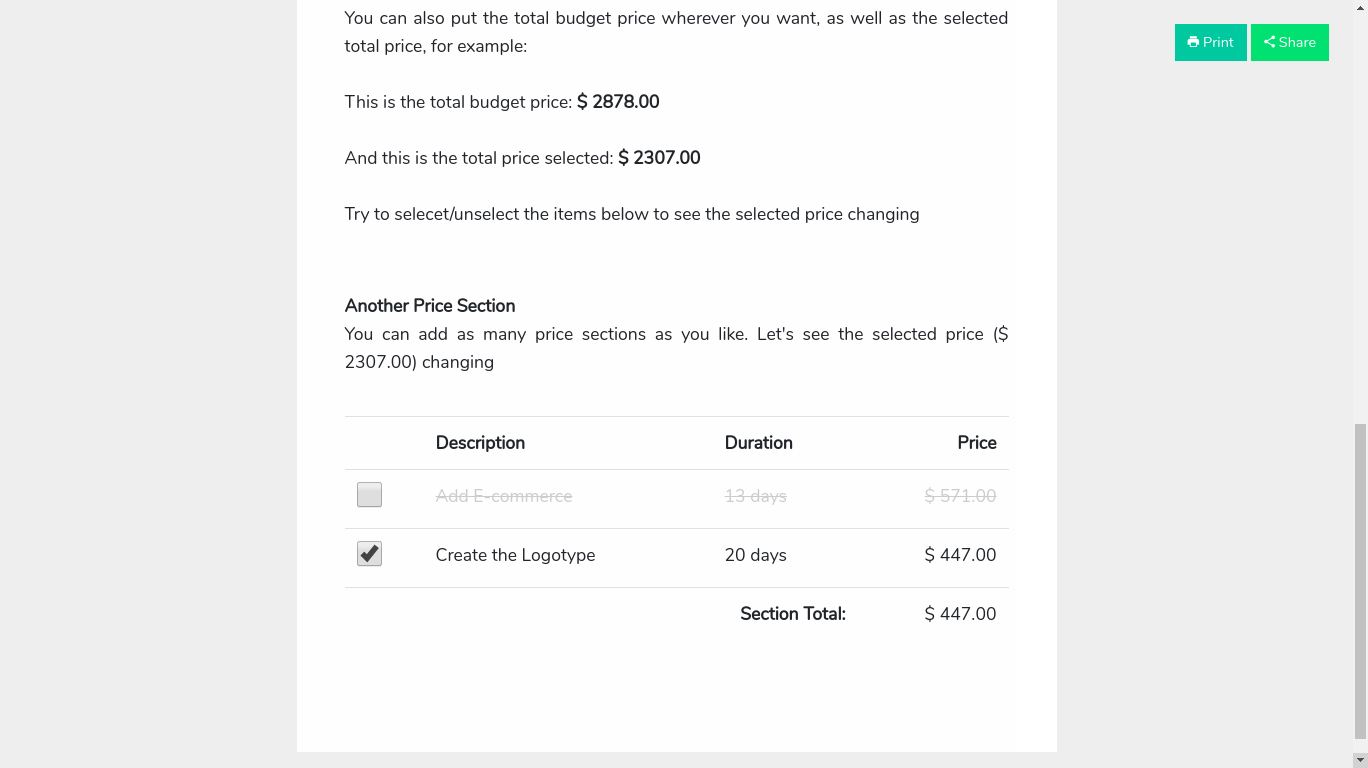Click the Section Total label
This screenshot has height=768, width=1368.
point(792,614)
